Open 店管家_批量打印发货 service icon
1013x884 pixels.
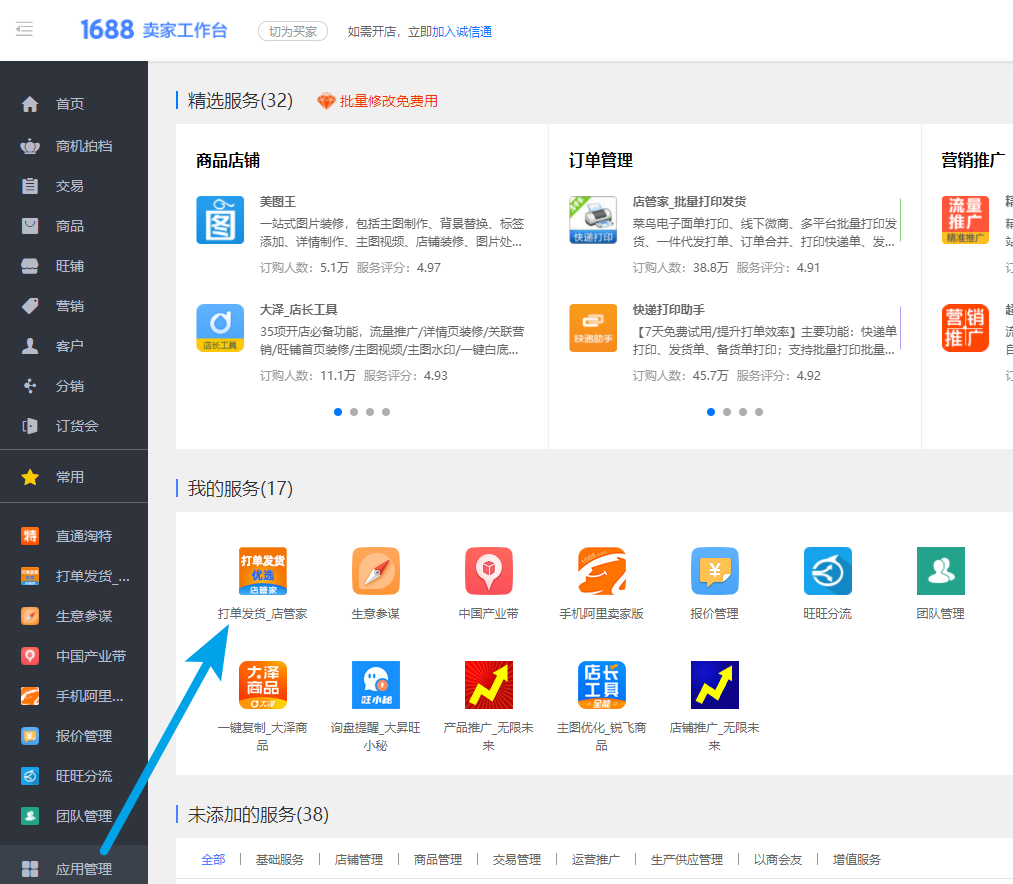coord(593,220)
